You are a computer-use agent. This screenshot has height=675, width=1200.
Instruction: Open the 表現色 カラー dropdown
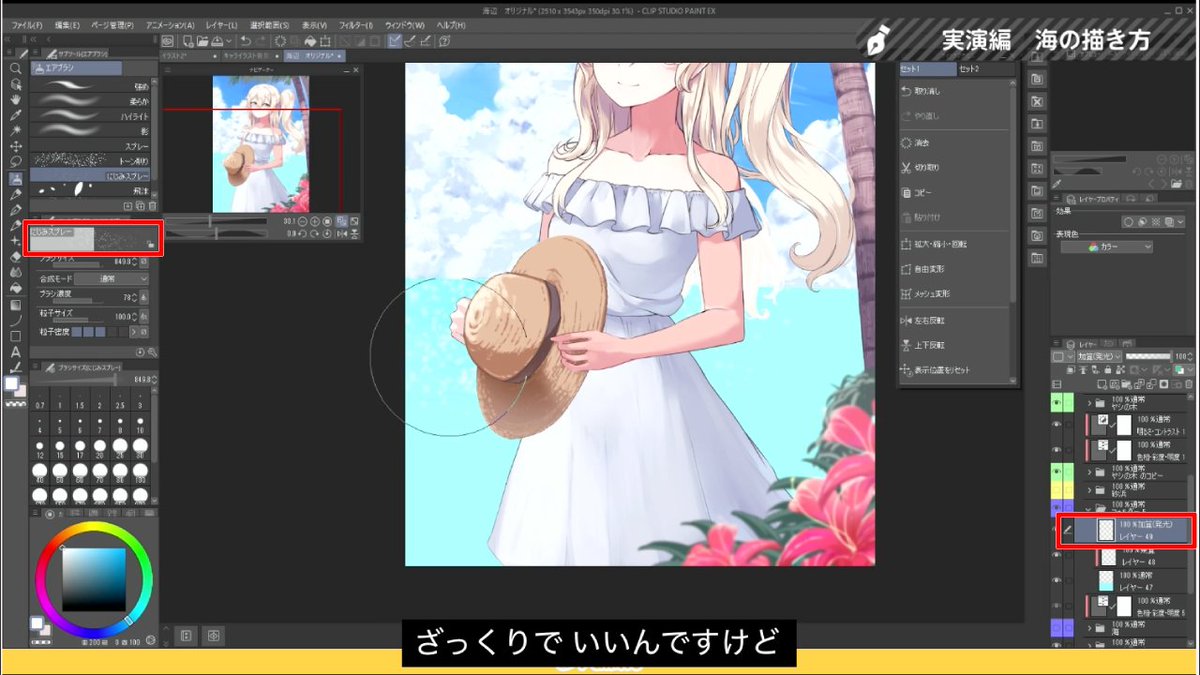[1107, 246]
